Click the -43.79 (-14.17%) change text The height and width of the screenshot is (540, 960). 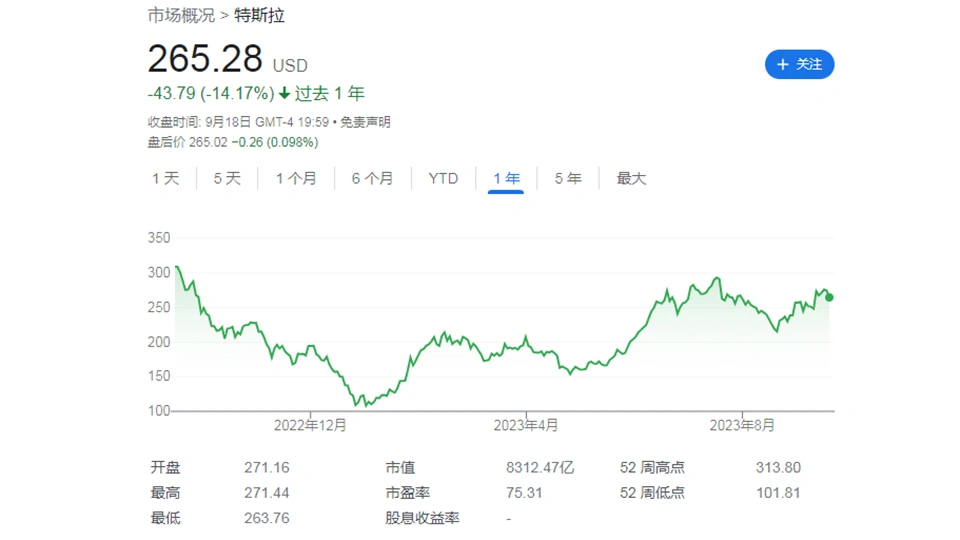[211, 94]
